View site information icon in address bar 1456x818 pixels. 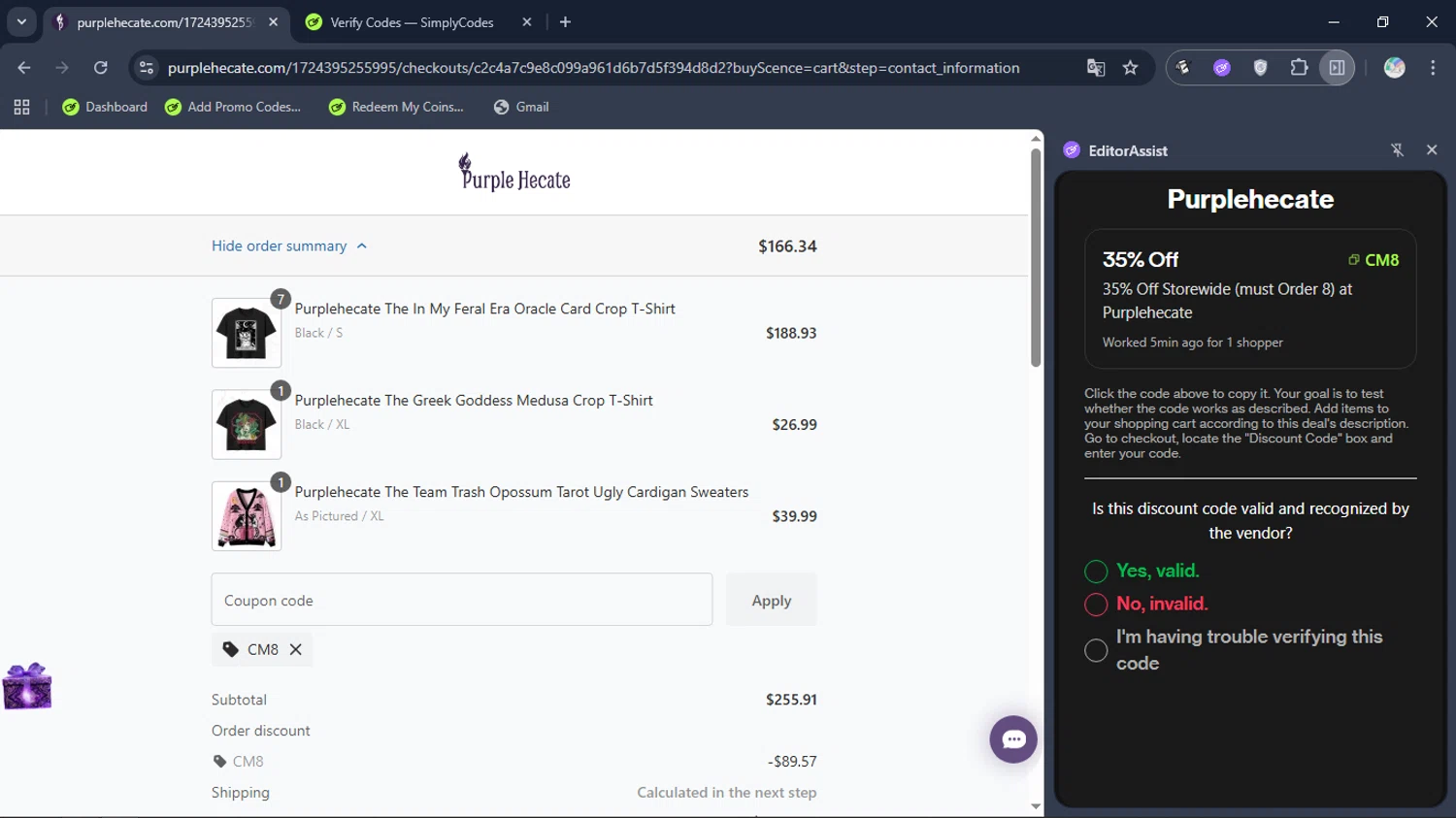(x=147, y=68)
